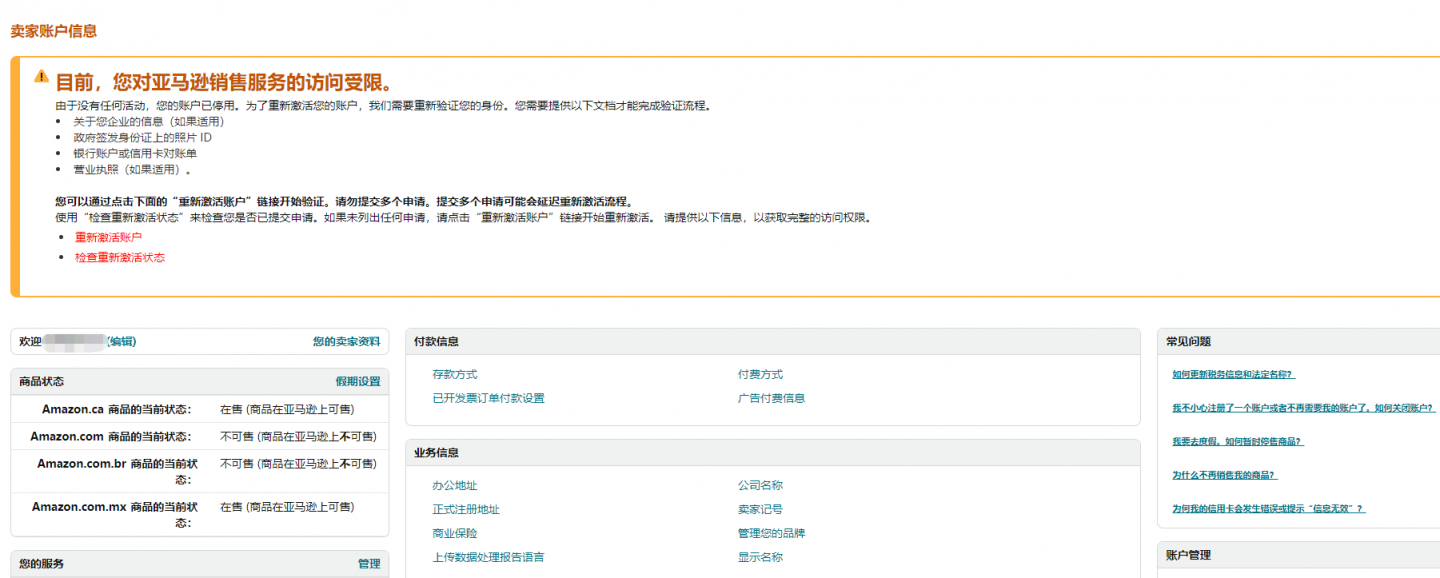Click 管理 link in 您的服务 panel
Image resolution: width=1440 pixels, height=578 pixels.
tap(369, 563)
